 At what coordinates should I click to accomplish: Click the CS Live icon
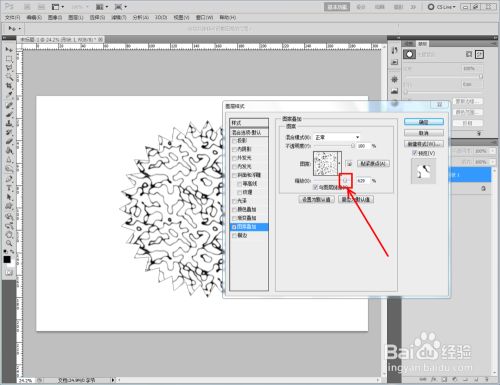pos(431,7)
